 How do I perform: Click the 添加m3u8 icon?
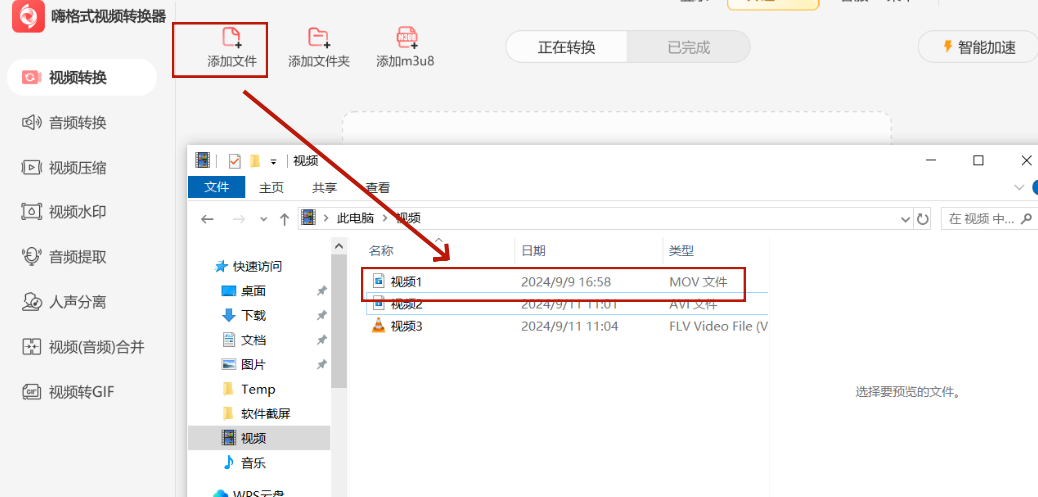407,38
